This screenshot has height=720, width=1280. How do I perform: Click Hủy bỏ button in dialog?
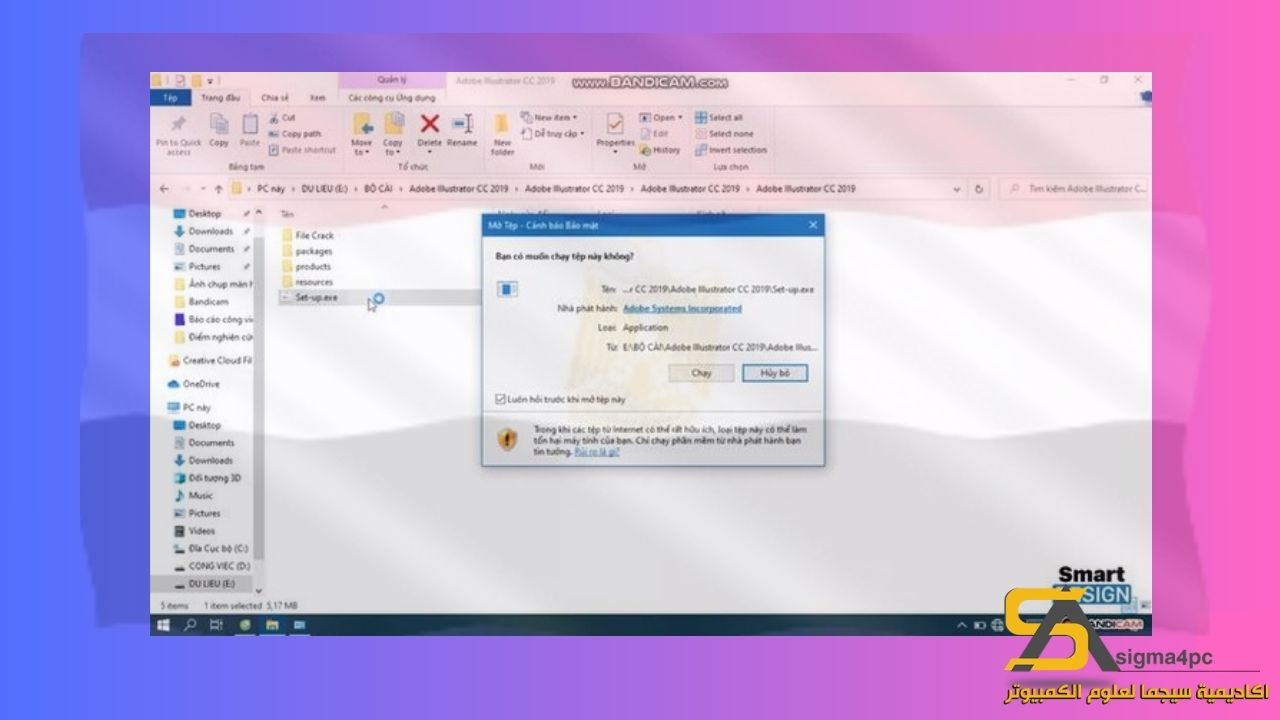(774, 372)
